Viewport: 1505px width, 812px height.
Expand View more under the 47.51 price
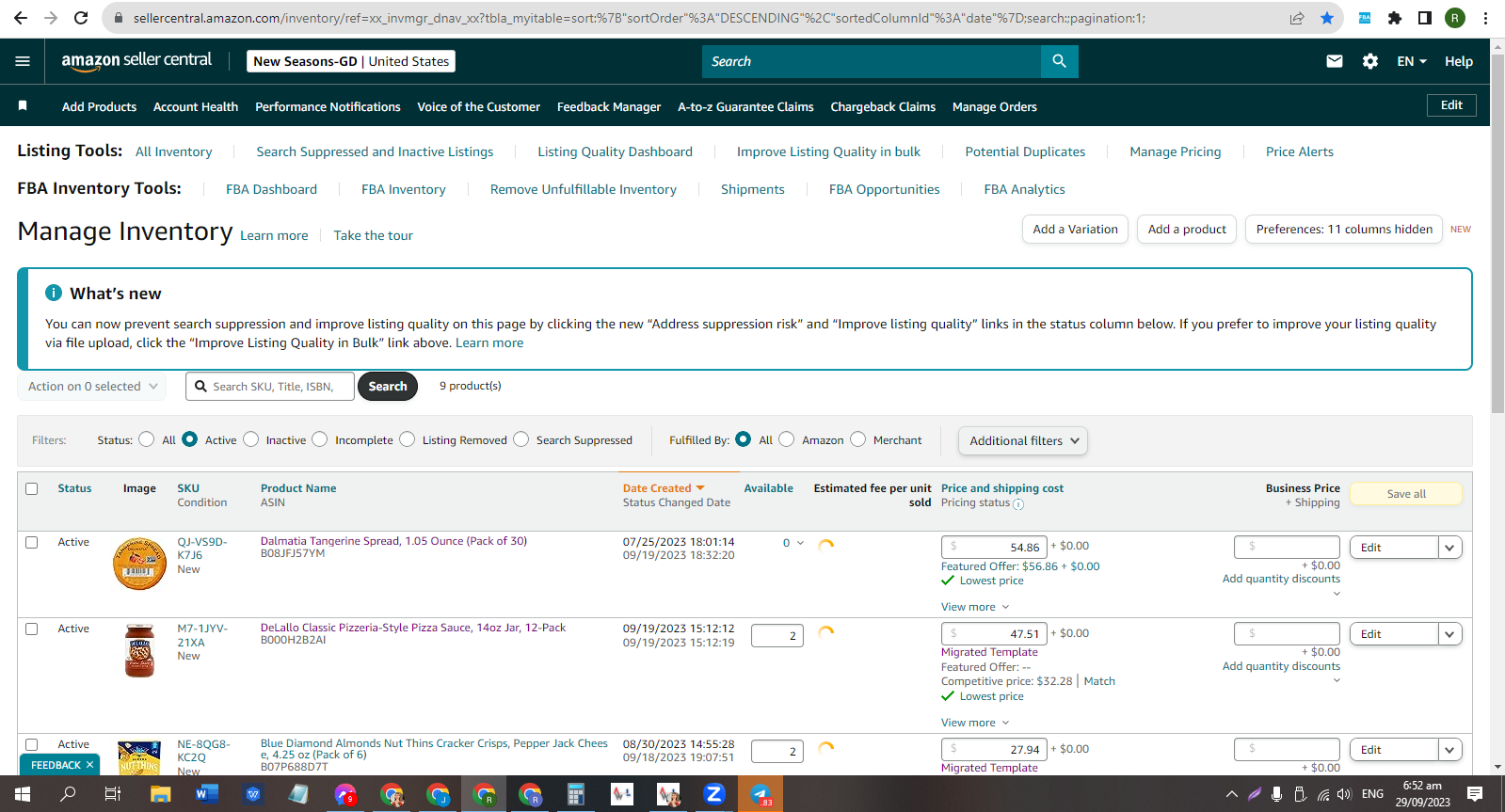(x=975, y=723)
